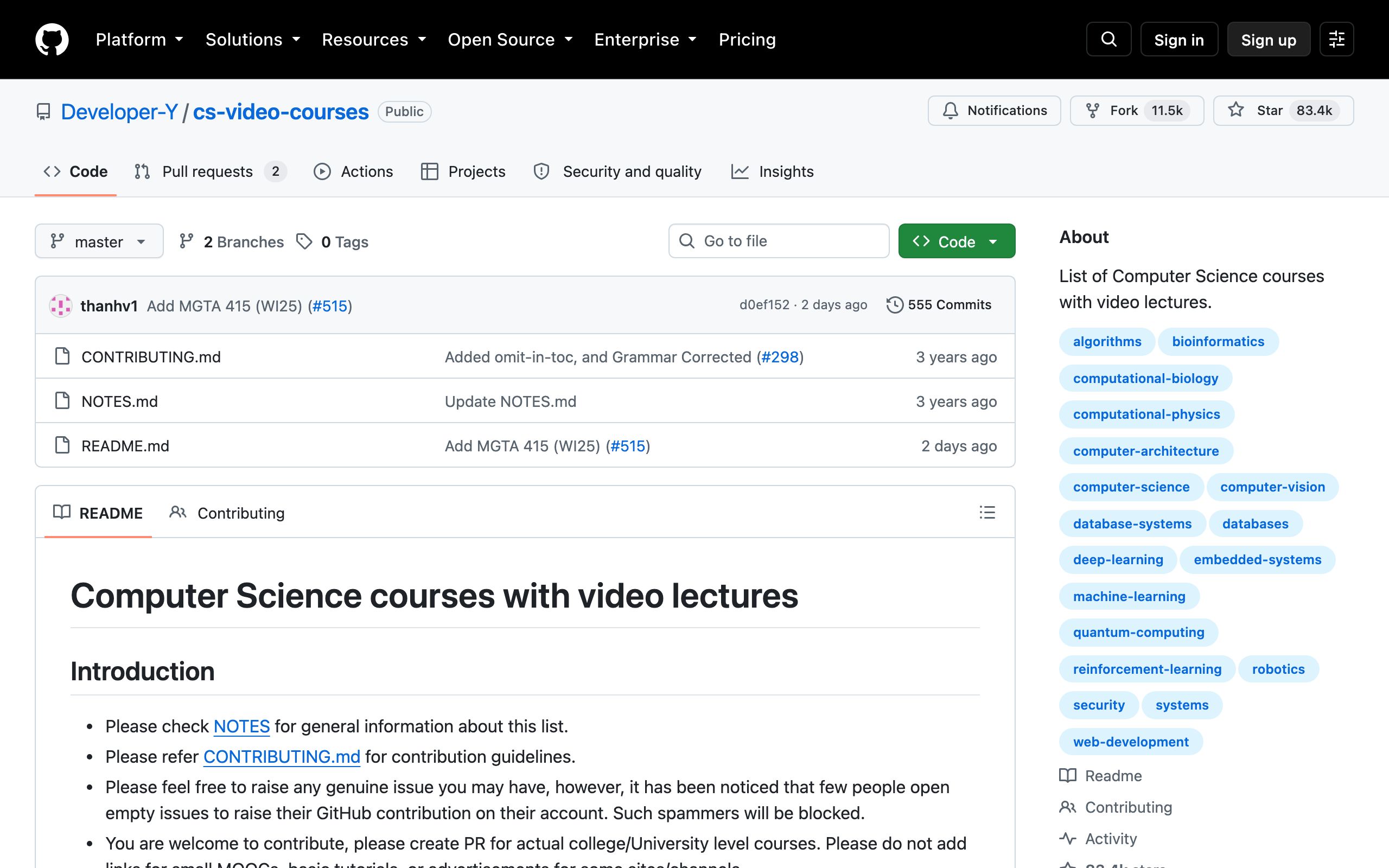Click the commit history clock icon
The image size is (1389, 868).
point(894,305)
